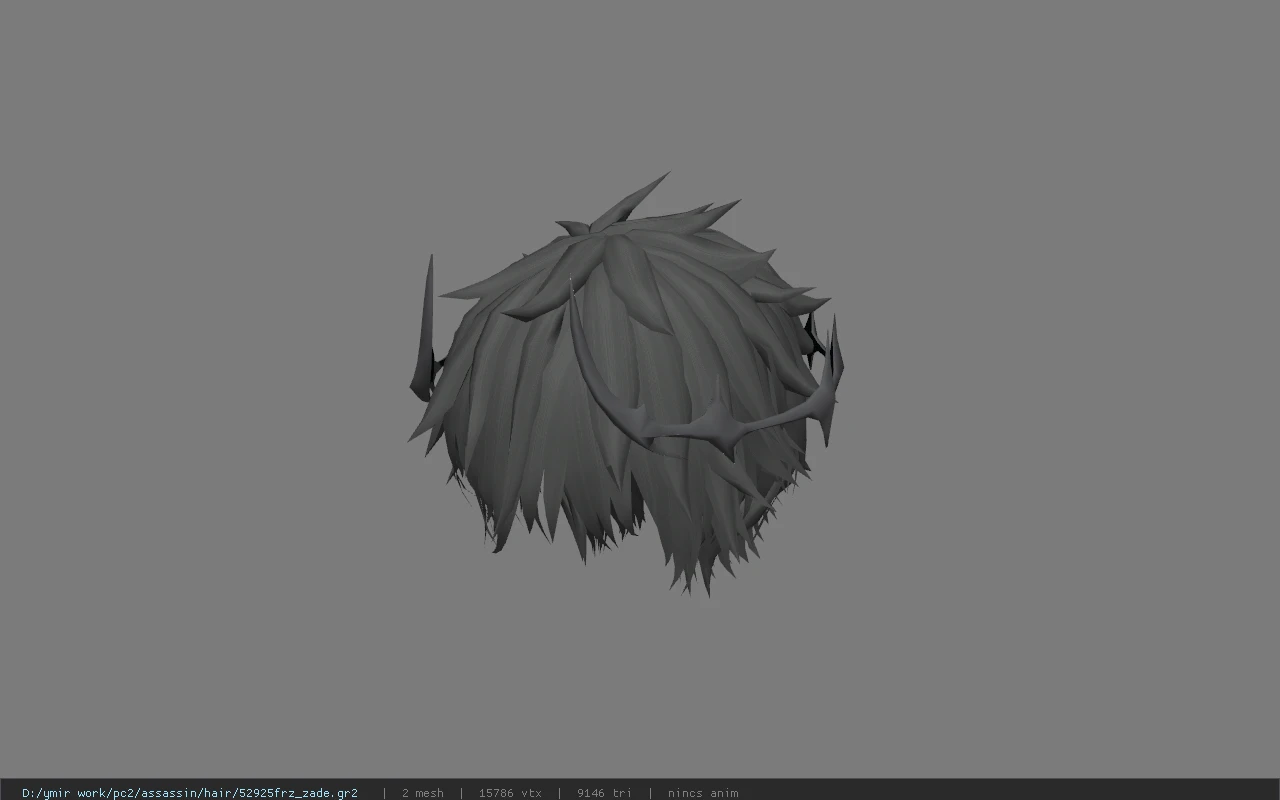The width and height of the screenshot is (1280, 800).
Task: Click the "2 mesh" status entry
Action: pyautogui.click(x=422, y=793)
